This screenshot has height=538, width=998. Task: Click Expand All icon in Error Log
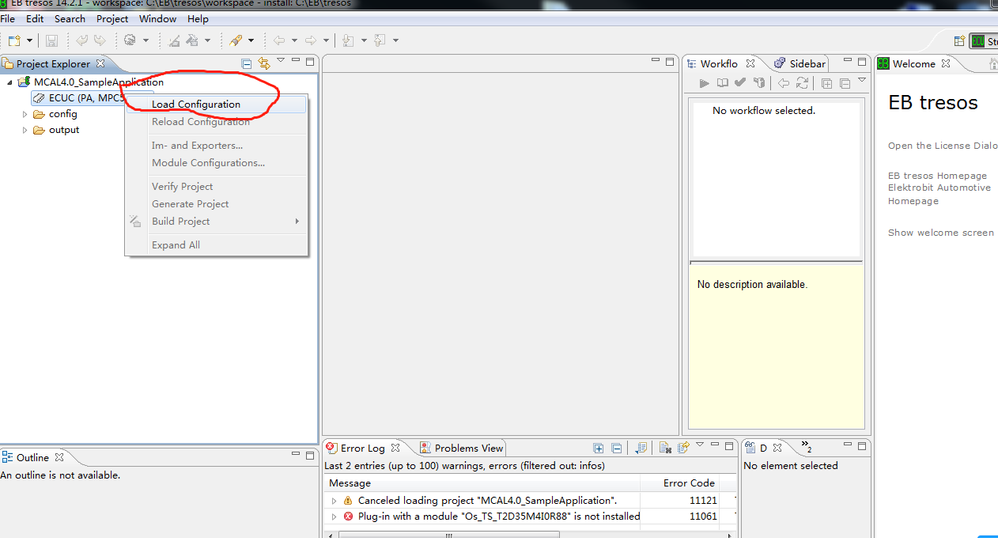(598, 448)
